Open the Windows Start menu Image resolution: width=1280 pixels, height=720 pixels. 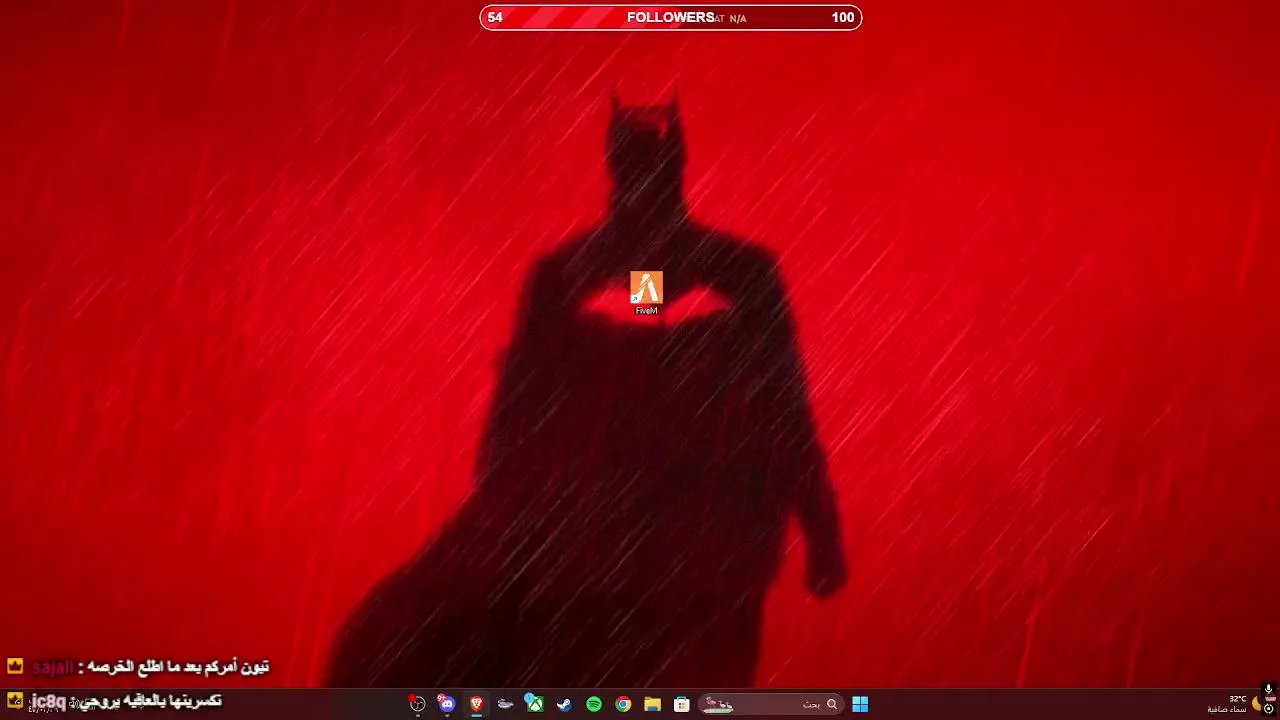tap(860, 704)
